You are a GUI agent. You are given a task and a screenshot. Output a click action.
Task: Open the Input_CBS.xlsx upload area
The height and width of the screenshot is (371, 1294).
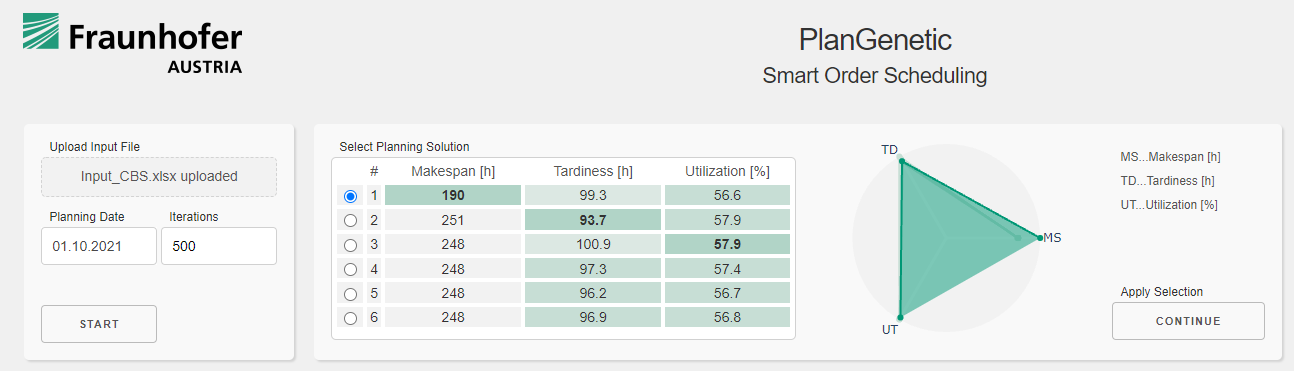[159, 177]
